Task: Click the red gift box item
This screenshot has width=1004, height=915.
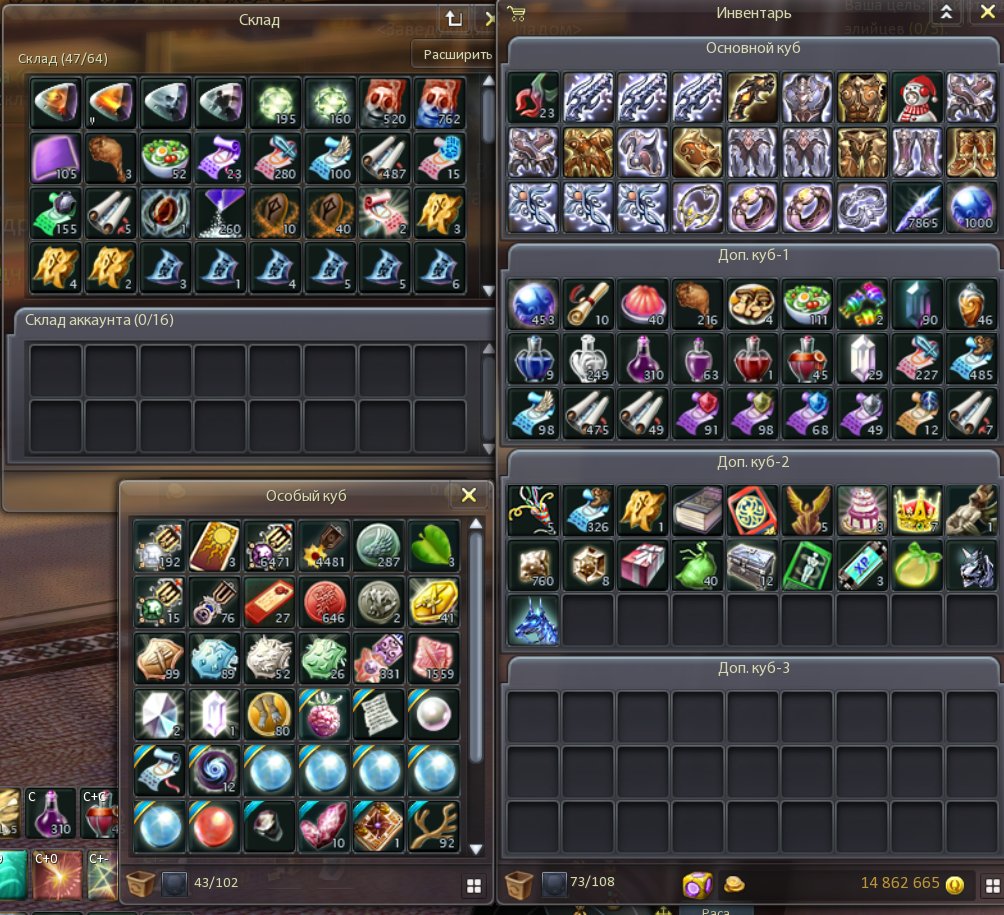Action: (642, 565)
